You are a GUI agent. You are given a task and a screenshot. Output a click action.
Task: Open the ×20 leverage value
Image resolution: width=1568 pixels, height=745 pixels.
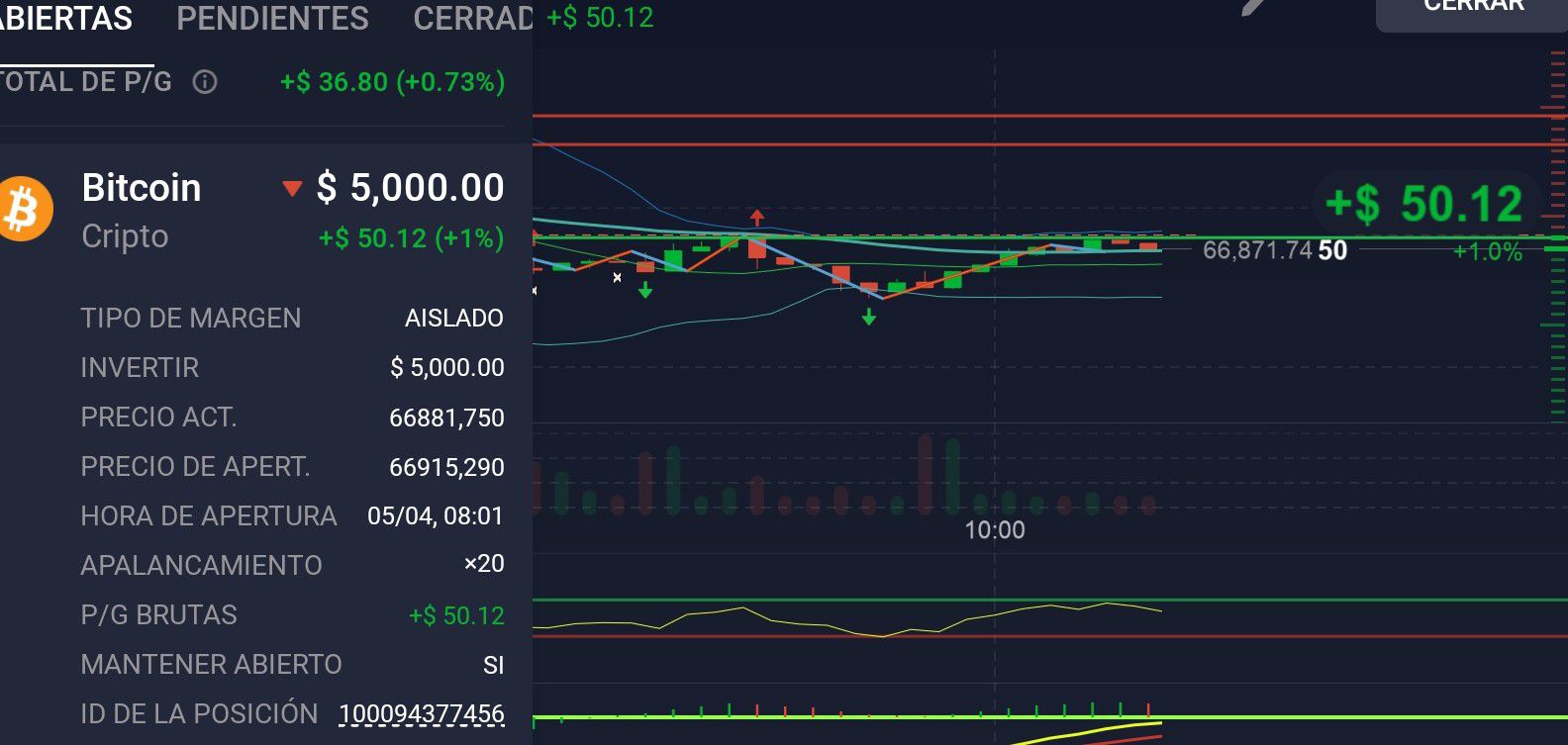click(484, 564)
